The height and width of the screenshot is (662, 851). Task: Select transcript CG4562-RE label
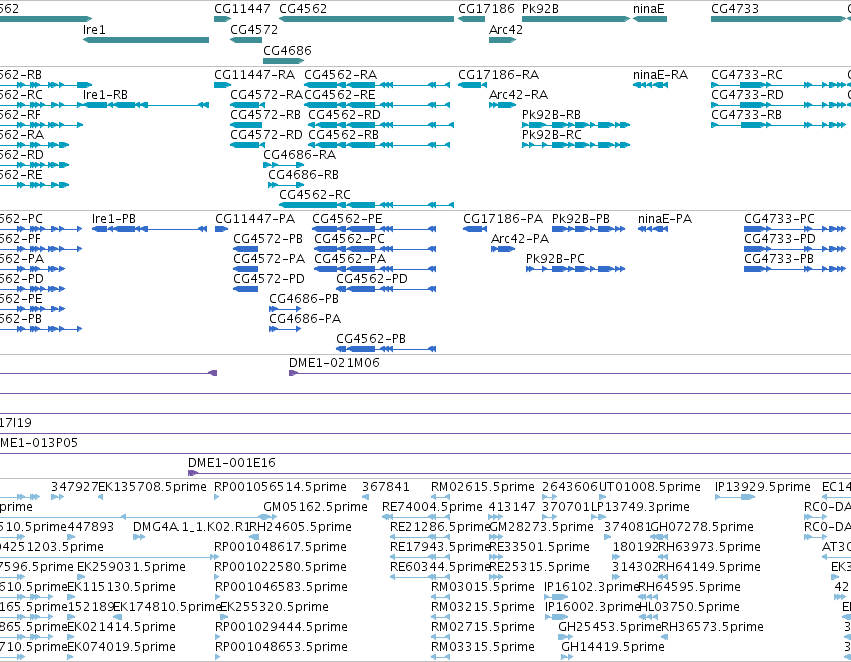pos(340,94)
